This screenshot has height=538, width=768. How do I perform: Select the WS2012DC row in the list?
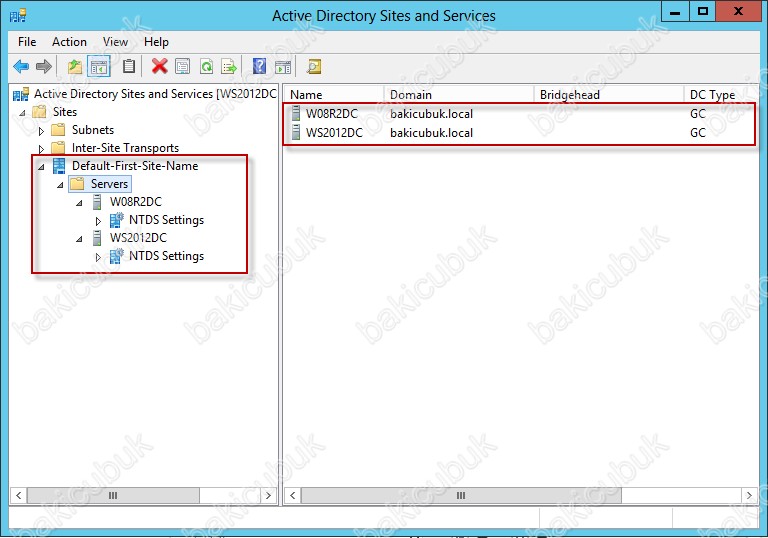521,132
